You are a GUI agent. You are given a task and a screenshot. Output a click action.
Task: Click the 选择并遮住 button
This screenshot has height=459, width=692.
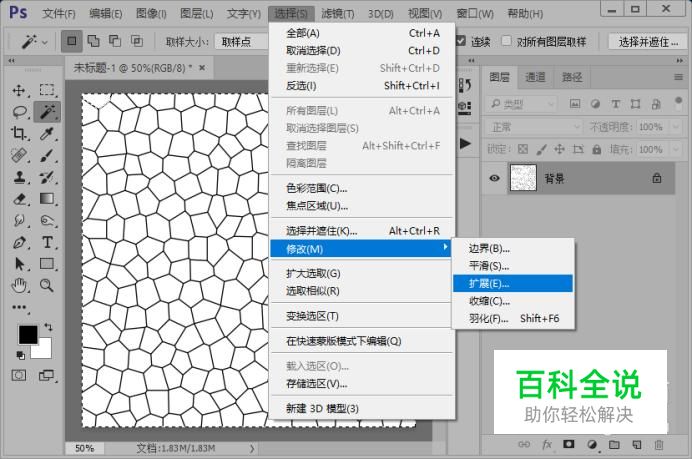[x=647, y=42]
